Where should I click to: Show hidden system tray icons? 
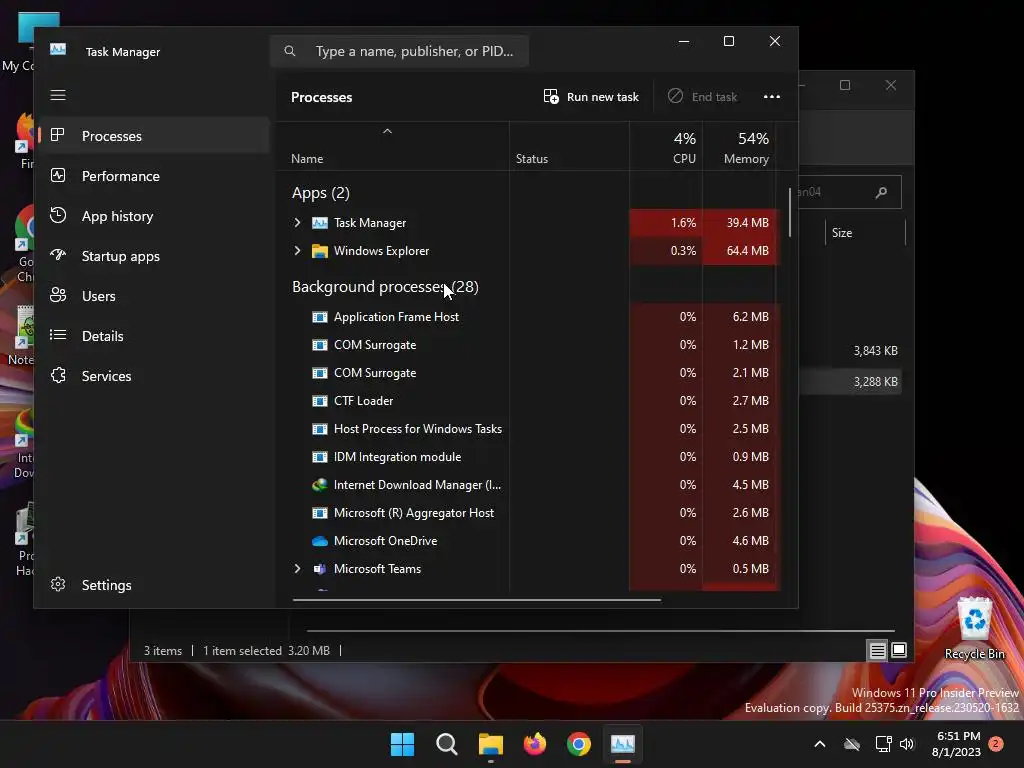(x=820, y=744)
